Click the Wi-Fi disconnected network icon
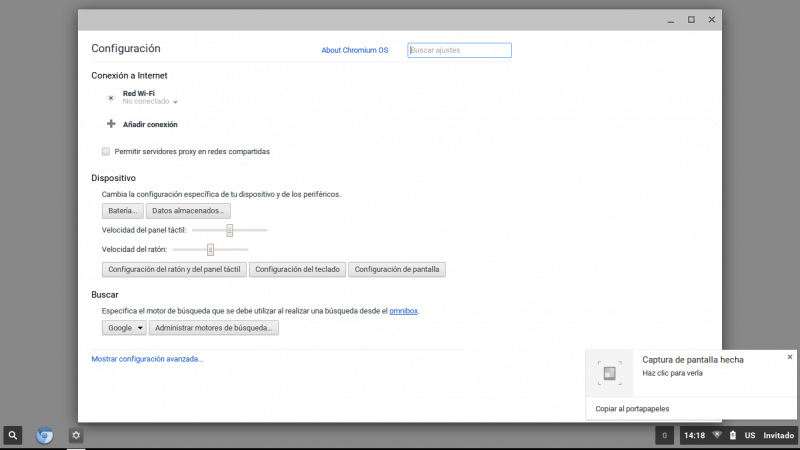This screenshot has width=800, height=450. [x=111, y=97]
